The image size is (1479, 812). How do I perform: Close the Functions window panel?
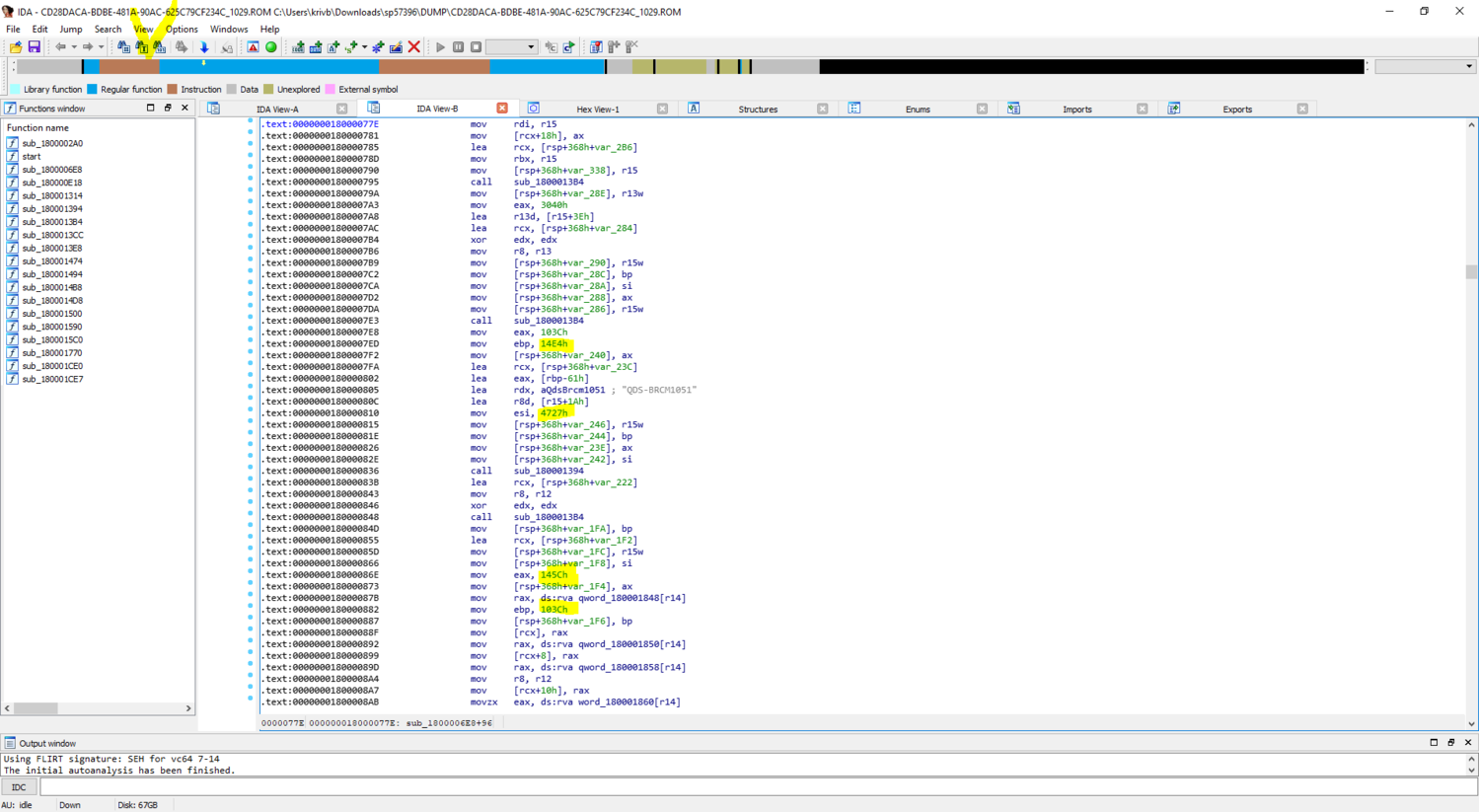pos(185,108)
